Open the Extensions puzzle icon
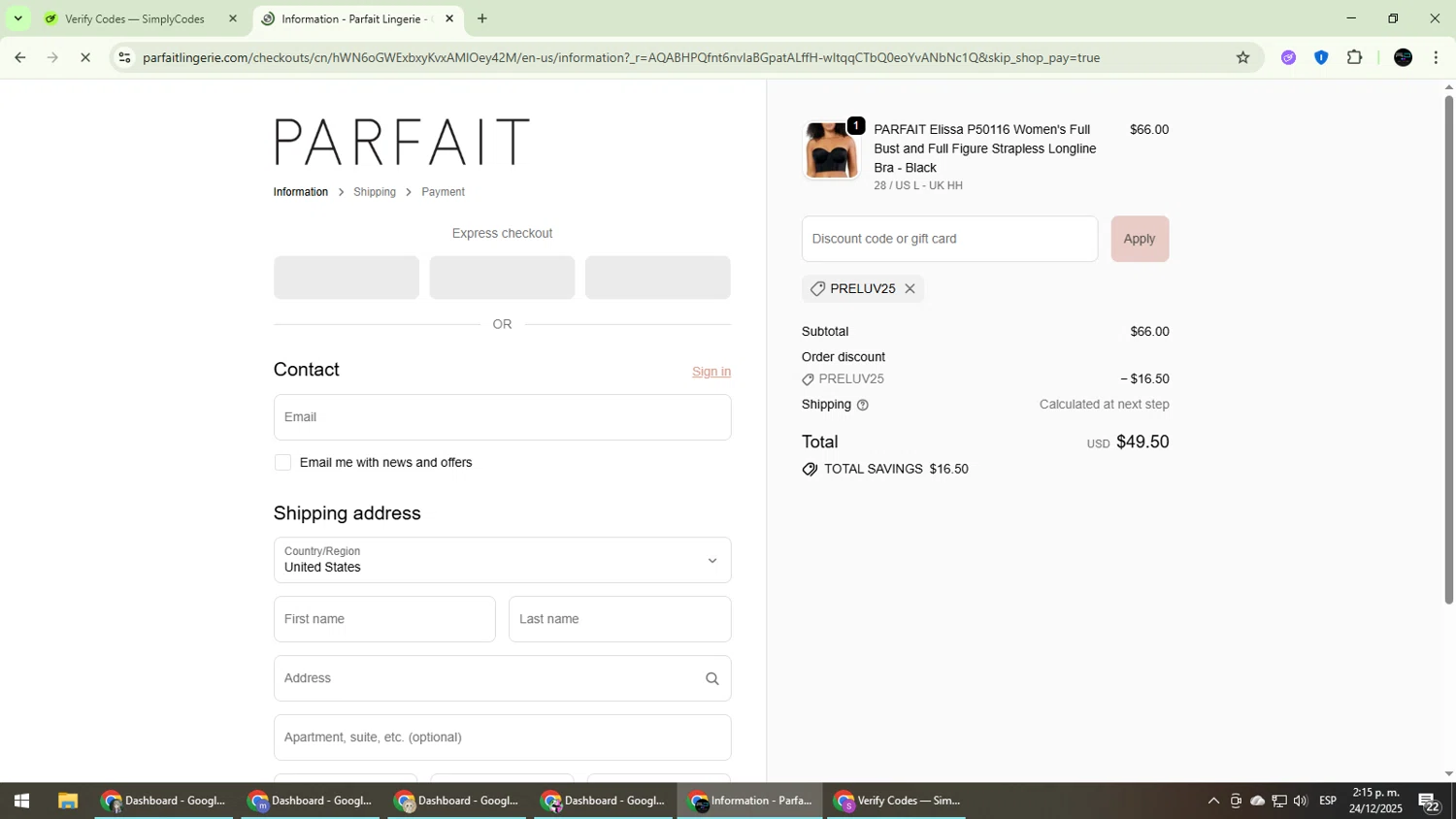 coord(1355,57)
